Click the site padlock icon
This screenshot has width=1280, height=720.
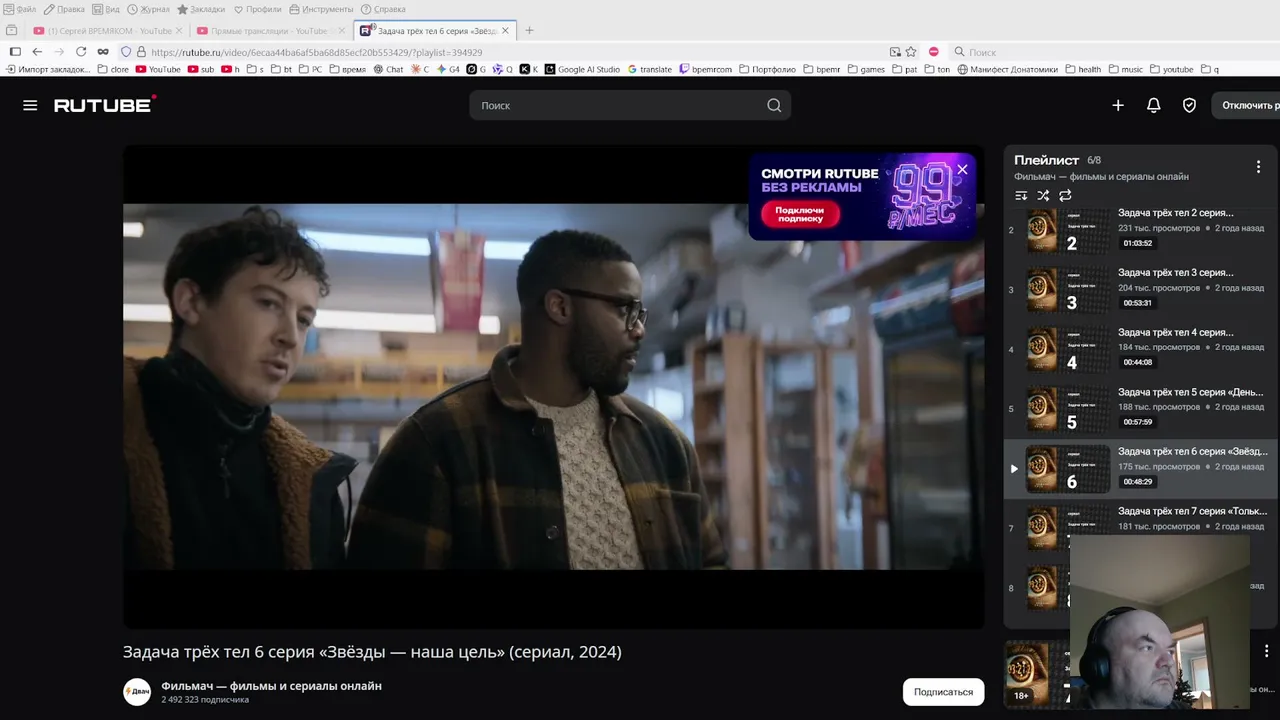pos(141,52)
